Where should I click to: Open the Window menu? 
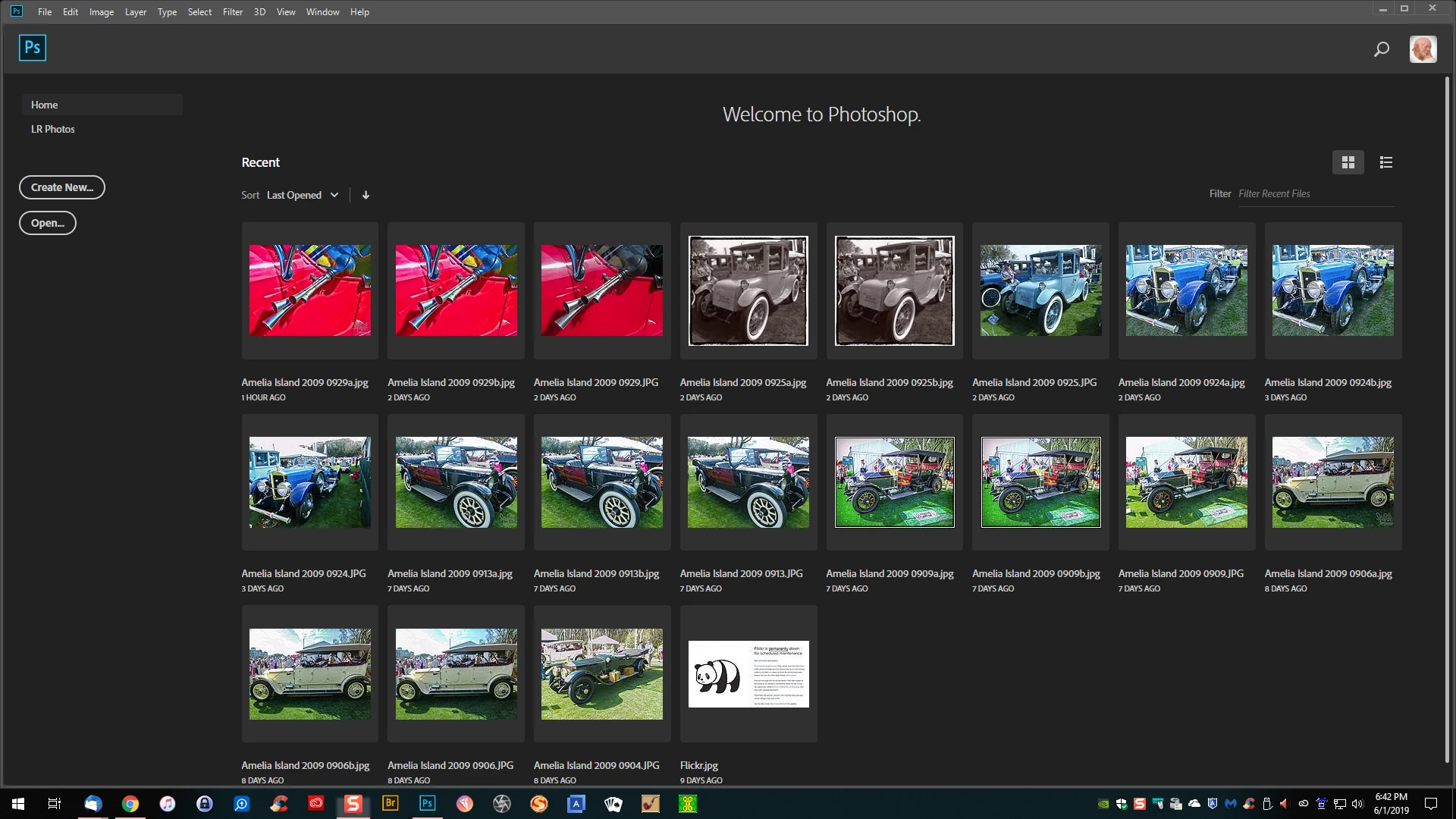(322, 11)
